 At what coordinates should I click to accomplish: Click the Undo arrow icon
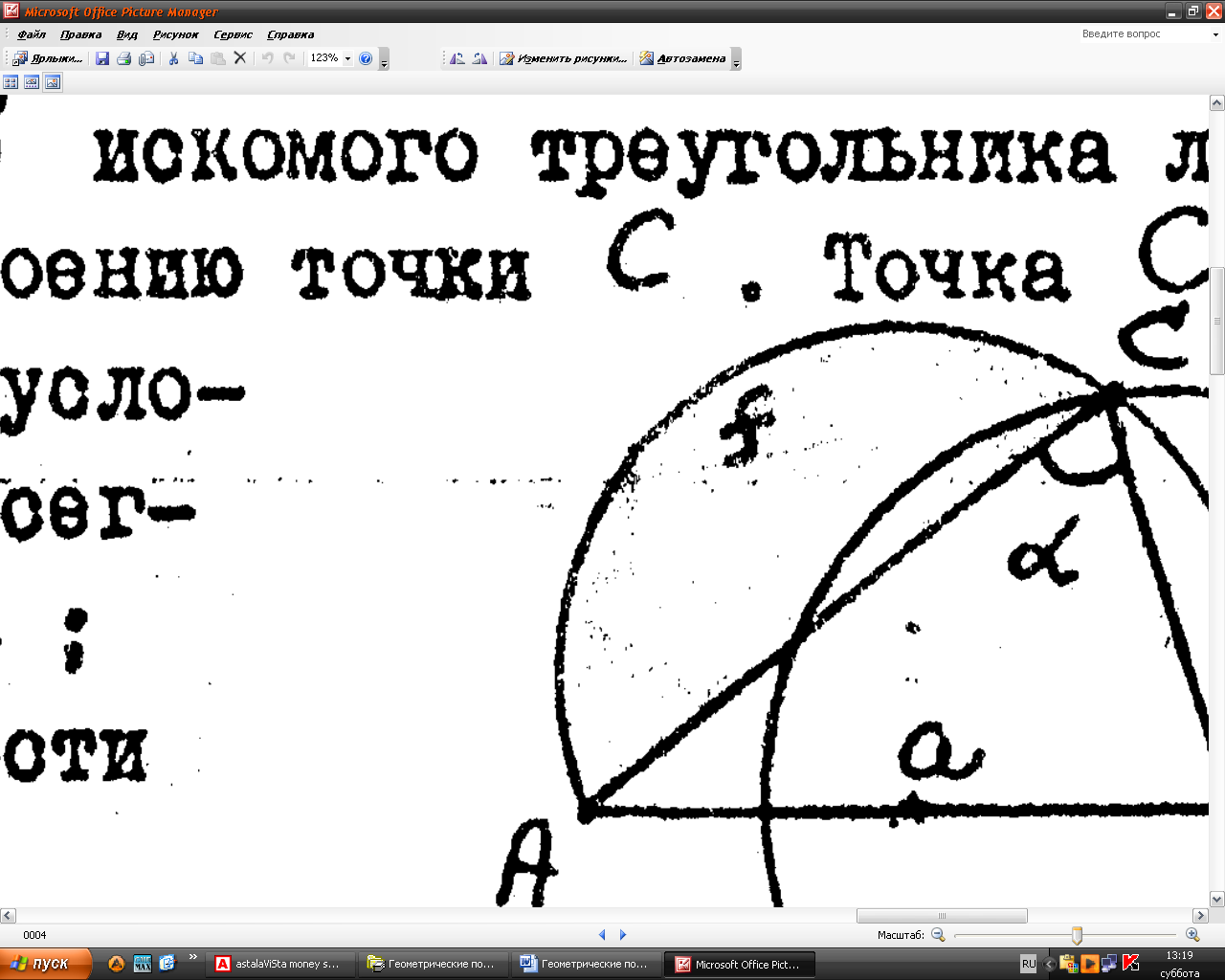267,58
